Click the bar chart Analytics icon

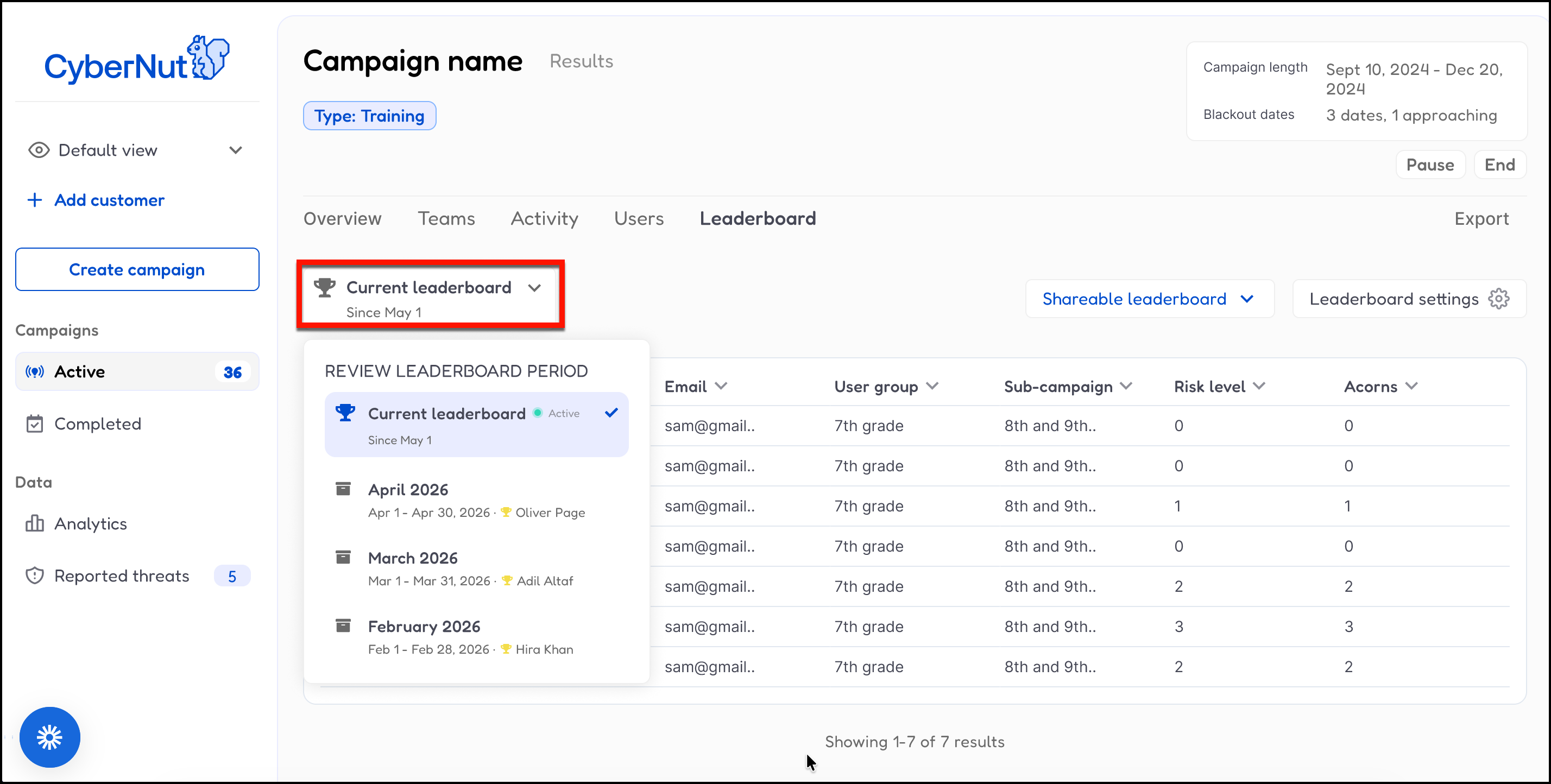(35, 523)
